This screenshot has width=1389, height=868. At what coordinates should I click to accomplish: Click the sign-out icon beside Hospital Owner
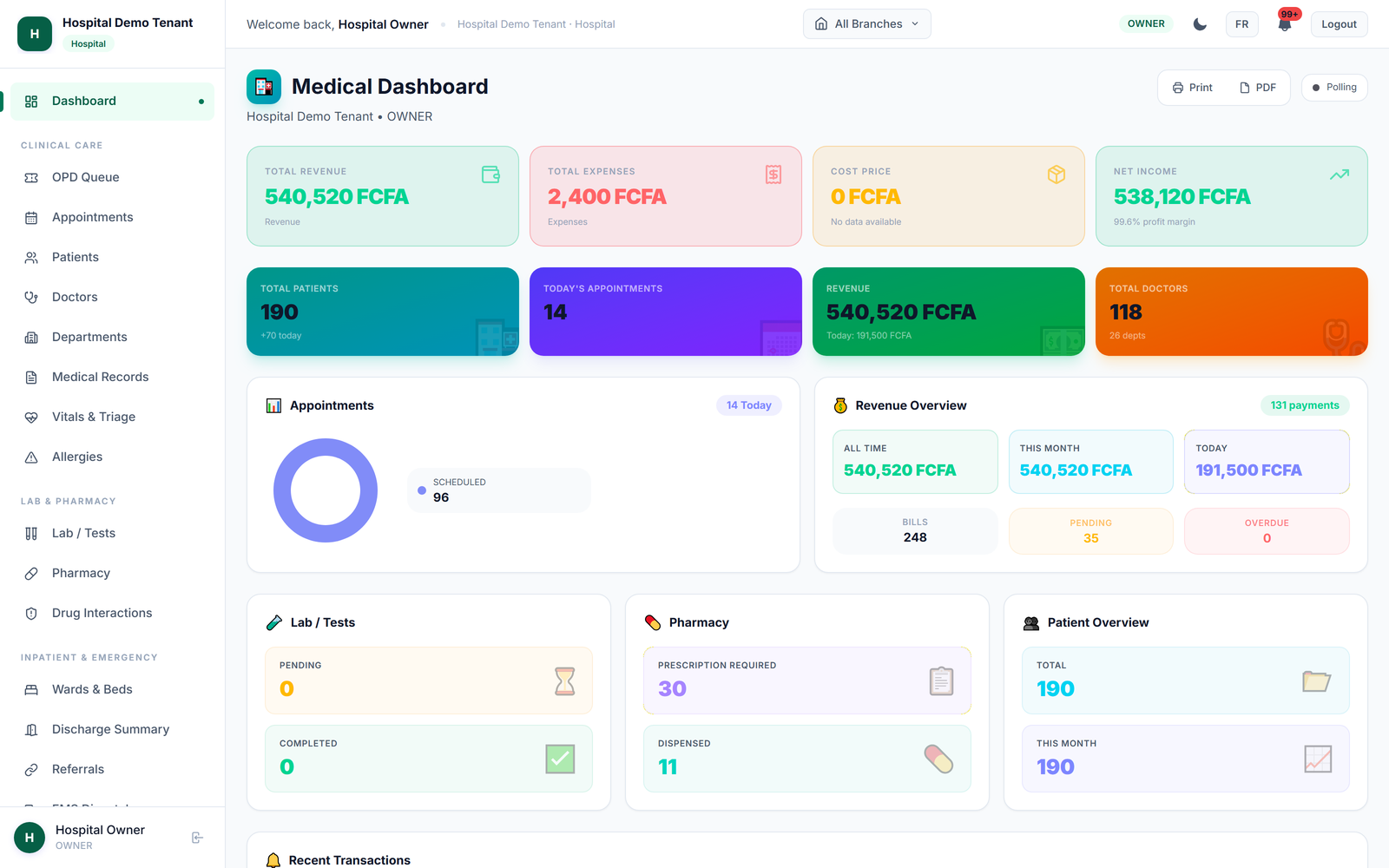(197, 838)
